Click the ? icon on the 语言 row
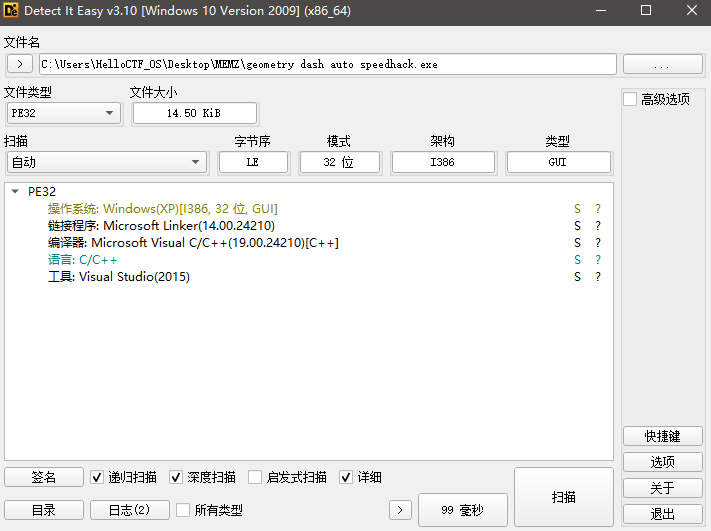 (x=598, y=260)
